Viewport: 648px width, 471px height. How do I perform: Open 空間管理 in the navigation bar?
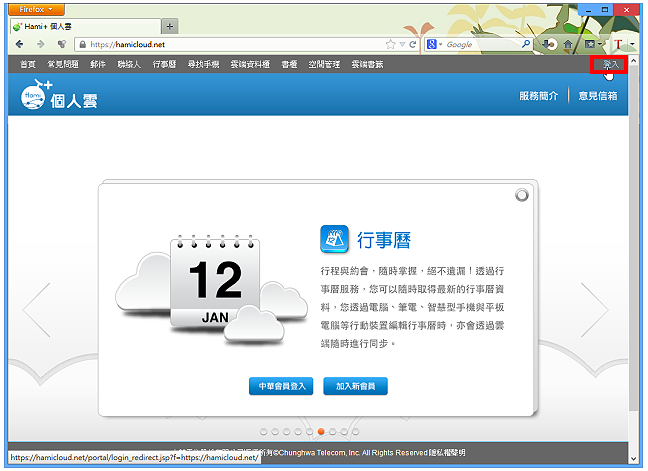[x=324, y=64]
